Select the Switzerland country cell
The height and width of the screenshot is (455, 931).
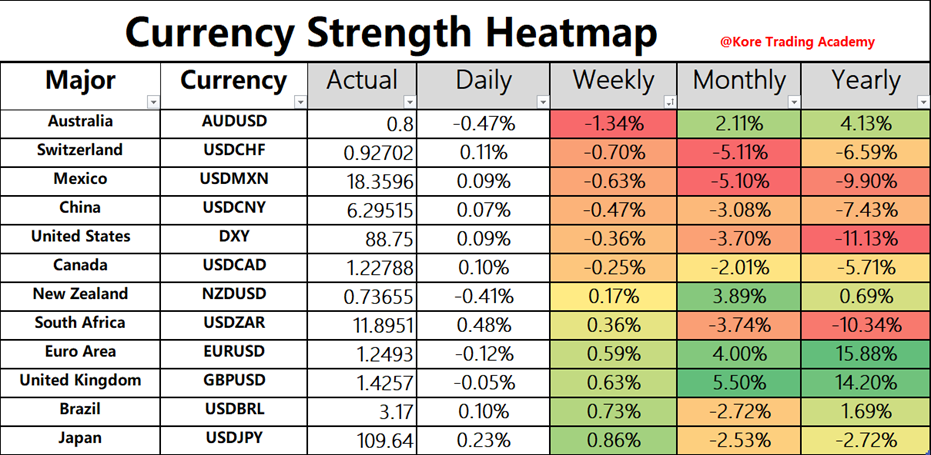coord(80,151)
